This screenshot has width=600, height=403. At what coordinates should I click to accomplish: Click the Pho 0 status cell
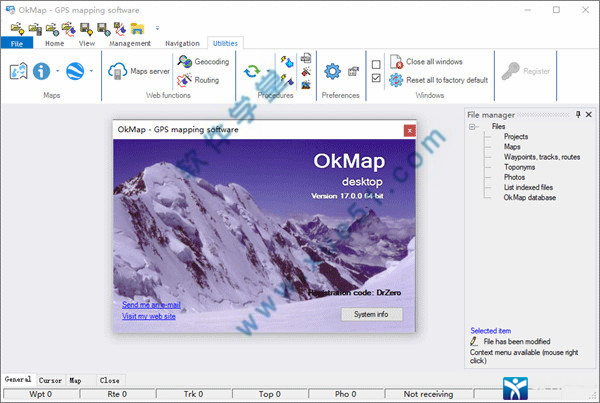(x=346, y=394)
